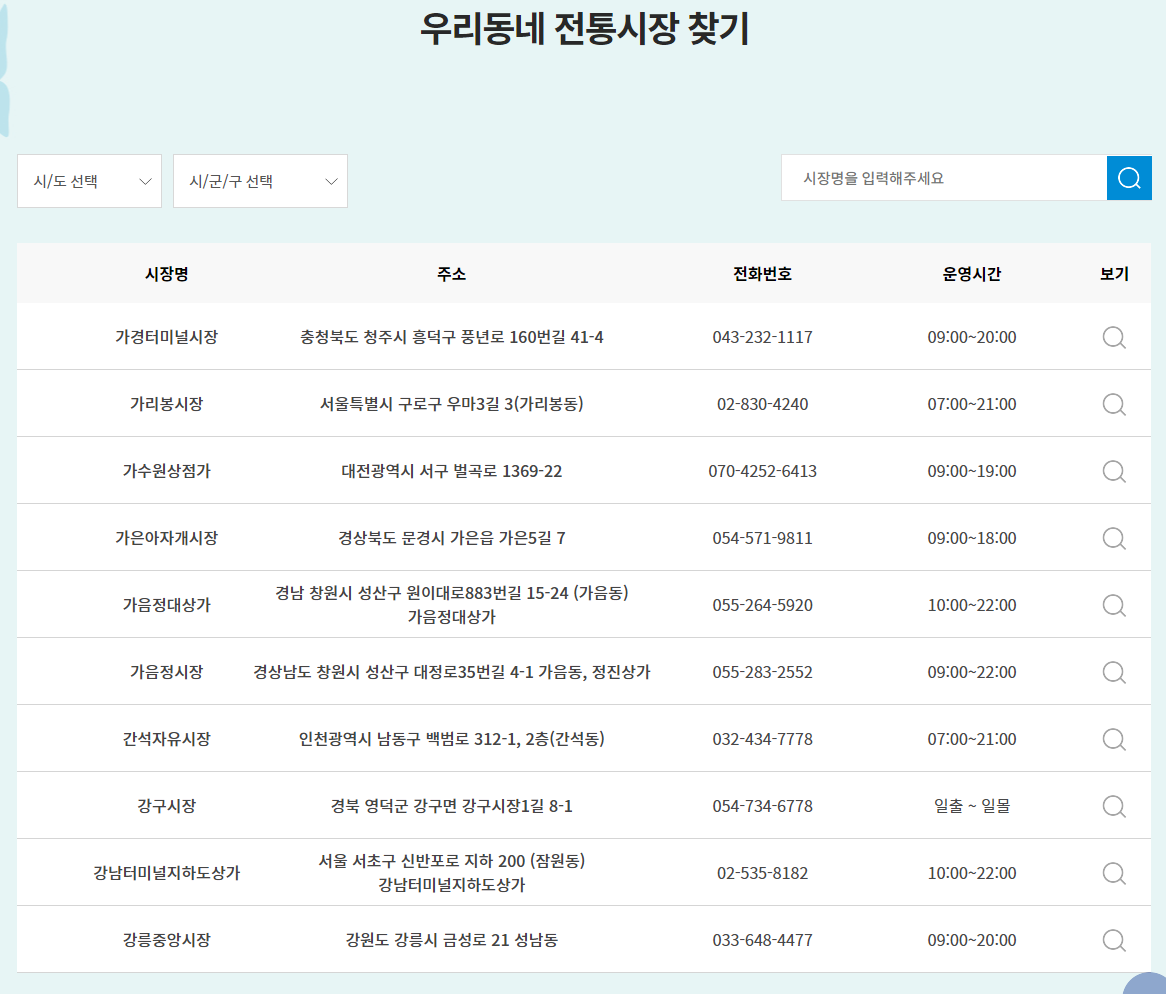Click address 충청북도 청주시 흥덕구 풍년로 160번길 41-4
The height and width of the screenshot is (994, 1166).
(451, 337)
